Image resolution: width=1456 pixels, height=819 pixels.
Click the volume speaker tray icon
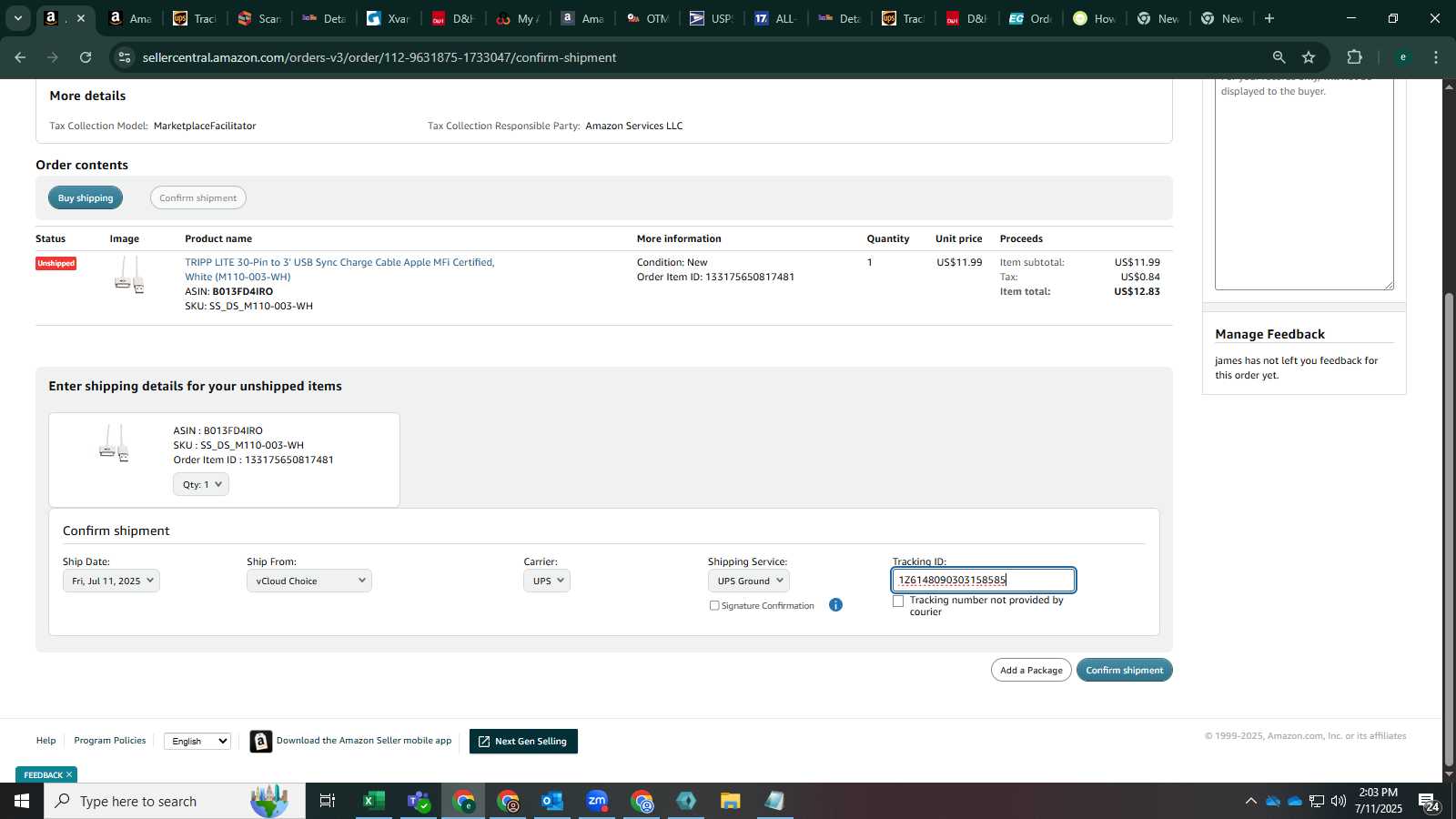point(1338,801)
